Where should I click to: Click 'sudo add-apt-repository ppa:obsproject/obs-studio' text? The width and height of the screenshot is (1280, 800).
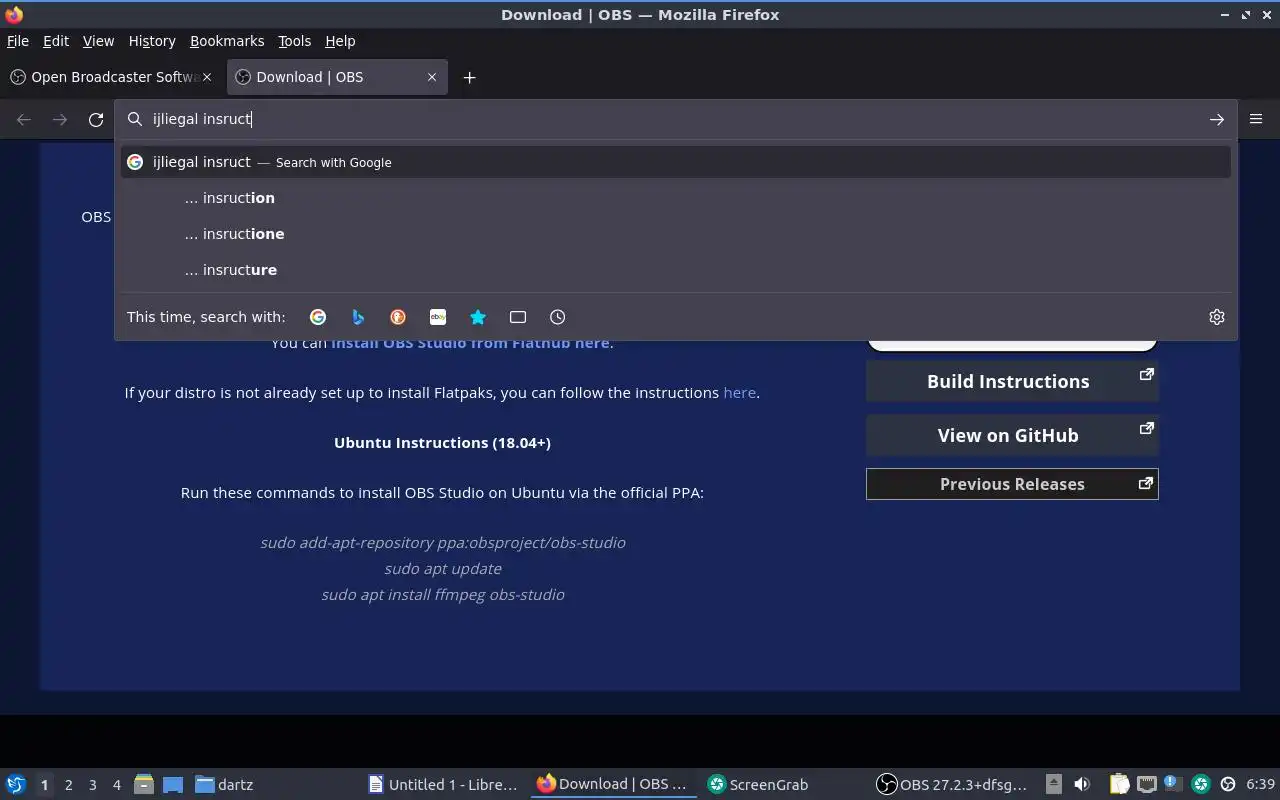(x=443, y=542)
